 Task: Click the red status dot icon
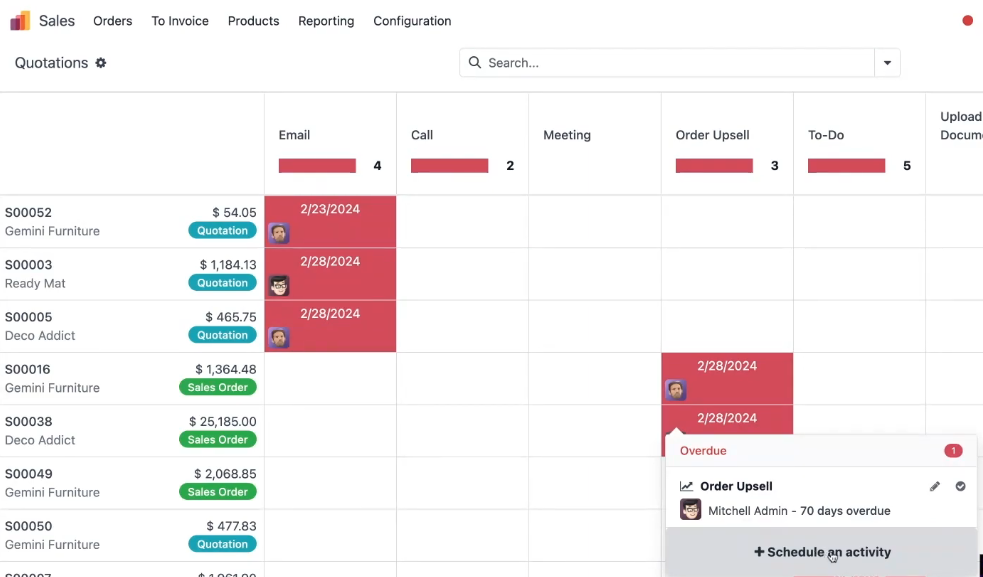pyautogui.click(x=967, y=21)
